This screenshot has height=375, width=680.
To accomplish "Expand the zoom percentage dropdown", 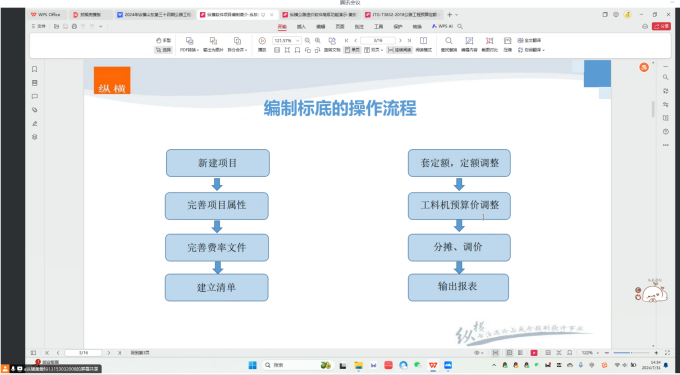I will pos(298,40).
